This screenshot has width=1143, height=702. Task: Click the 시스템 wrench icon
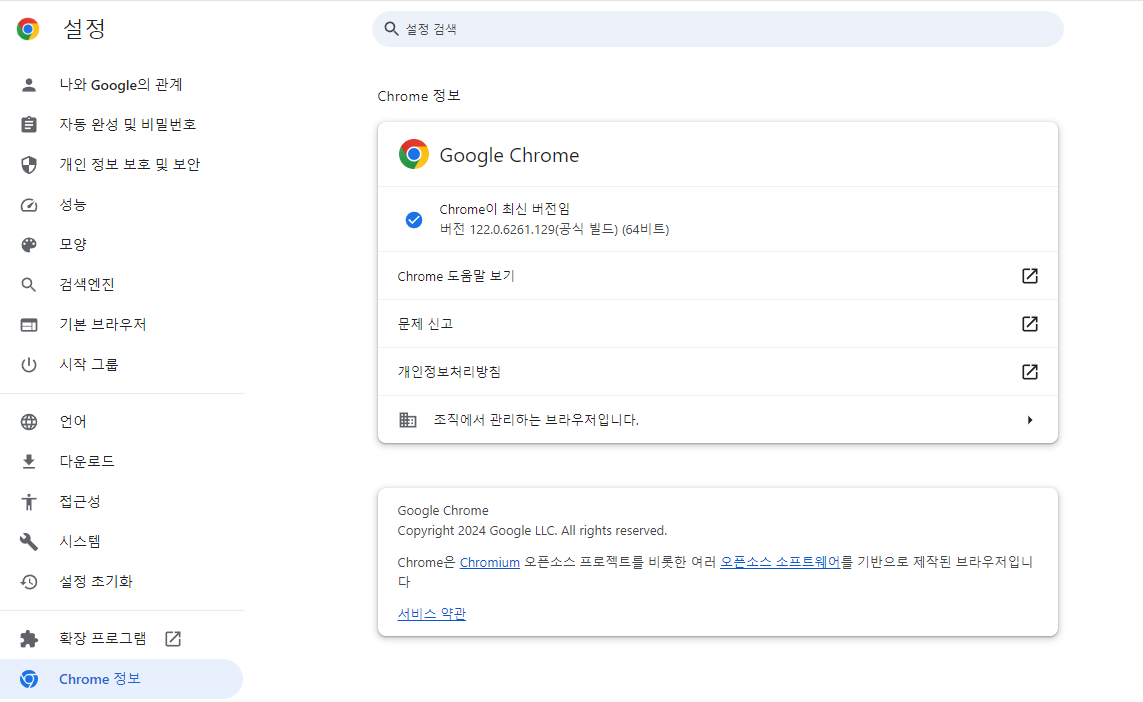click(x=30, y=541)
